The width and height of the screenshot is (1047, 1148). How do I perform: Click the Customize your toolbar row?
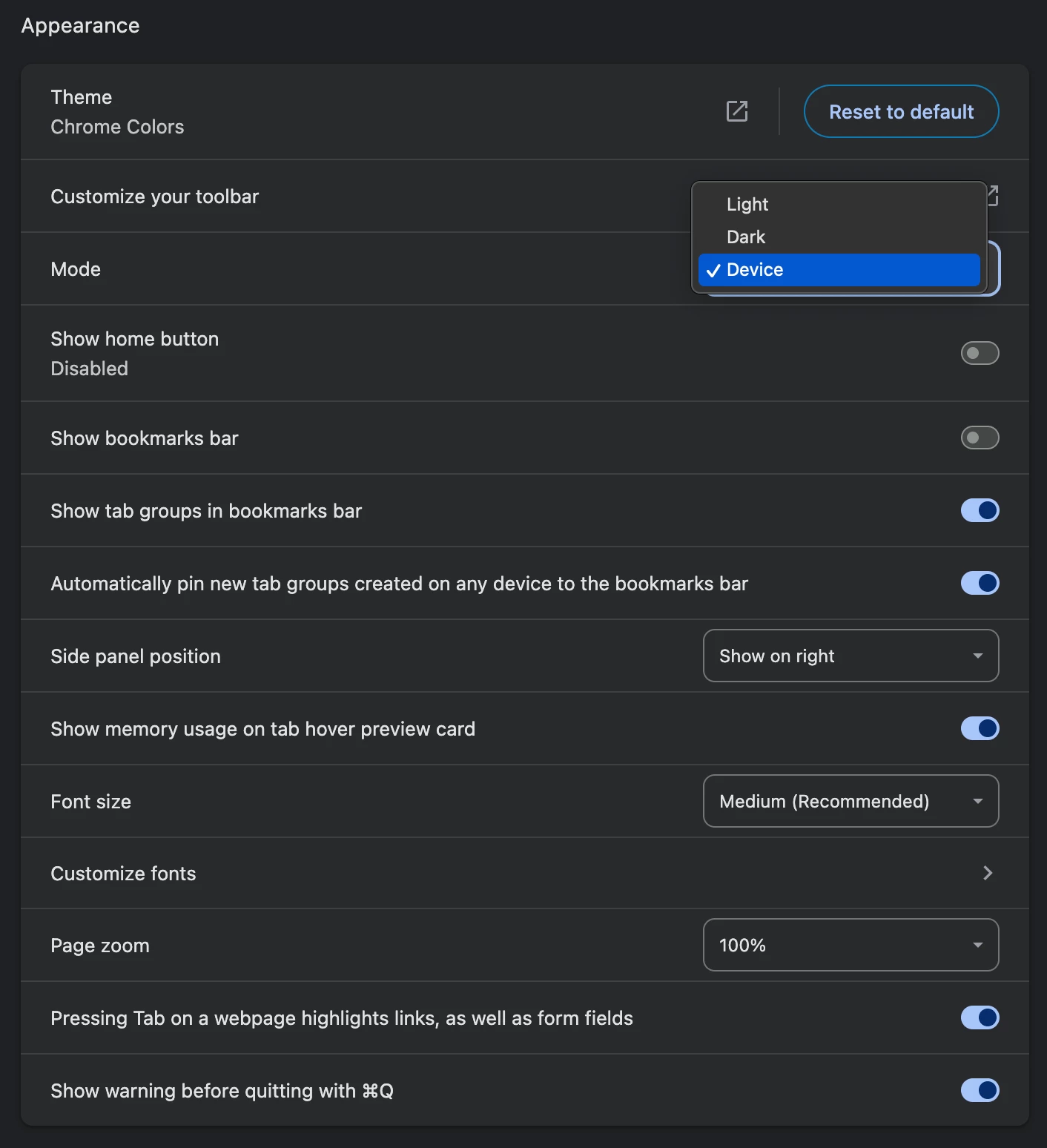point(155,197)
